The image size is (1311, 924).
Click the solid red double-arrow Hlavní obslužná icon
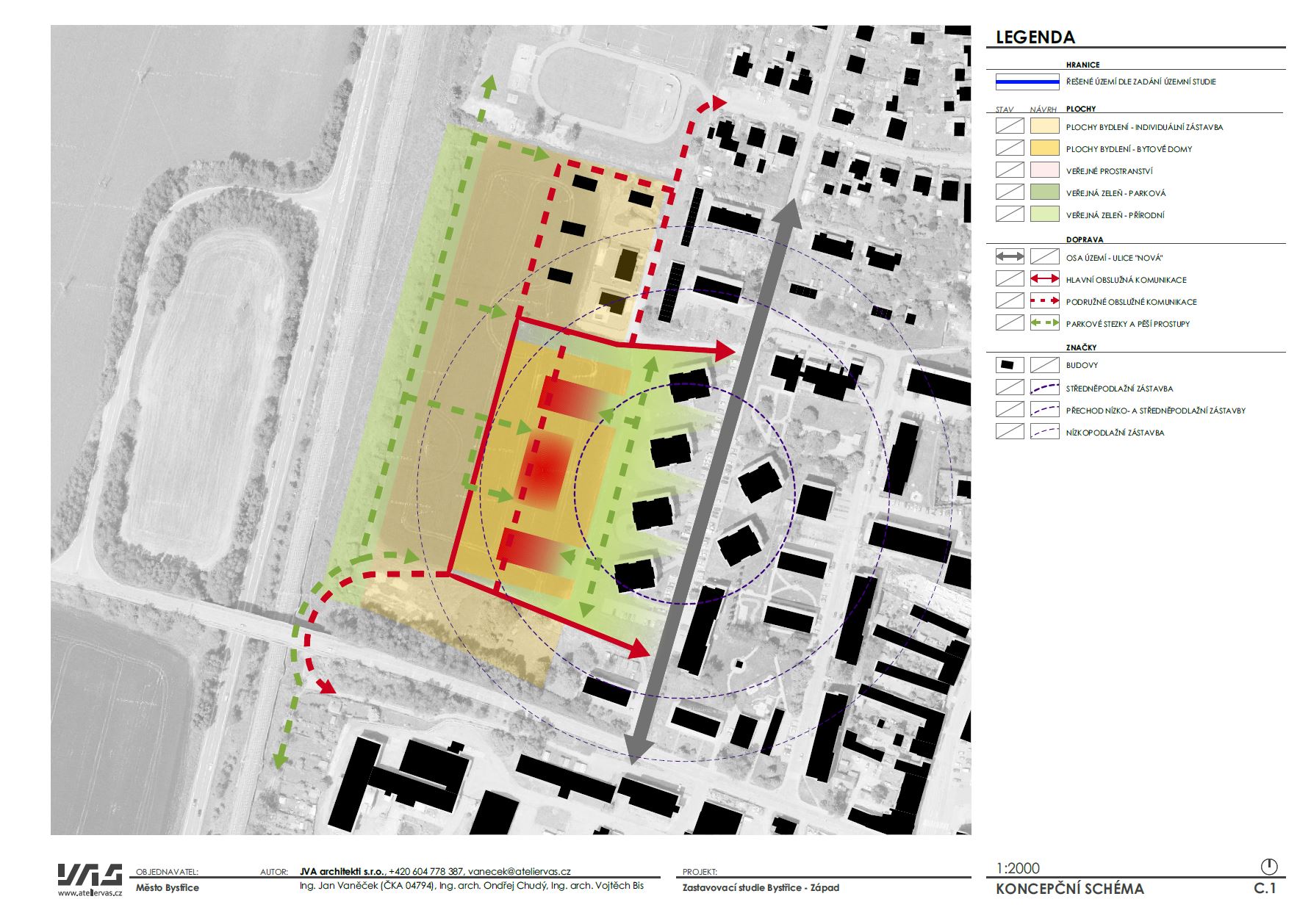(x=1044, y=279)
